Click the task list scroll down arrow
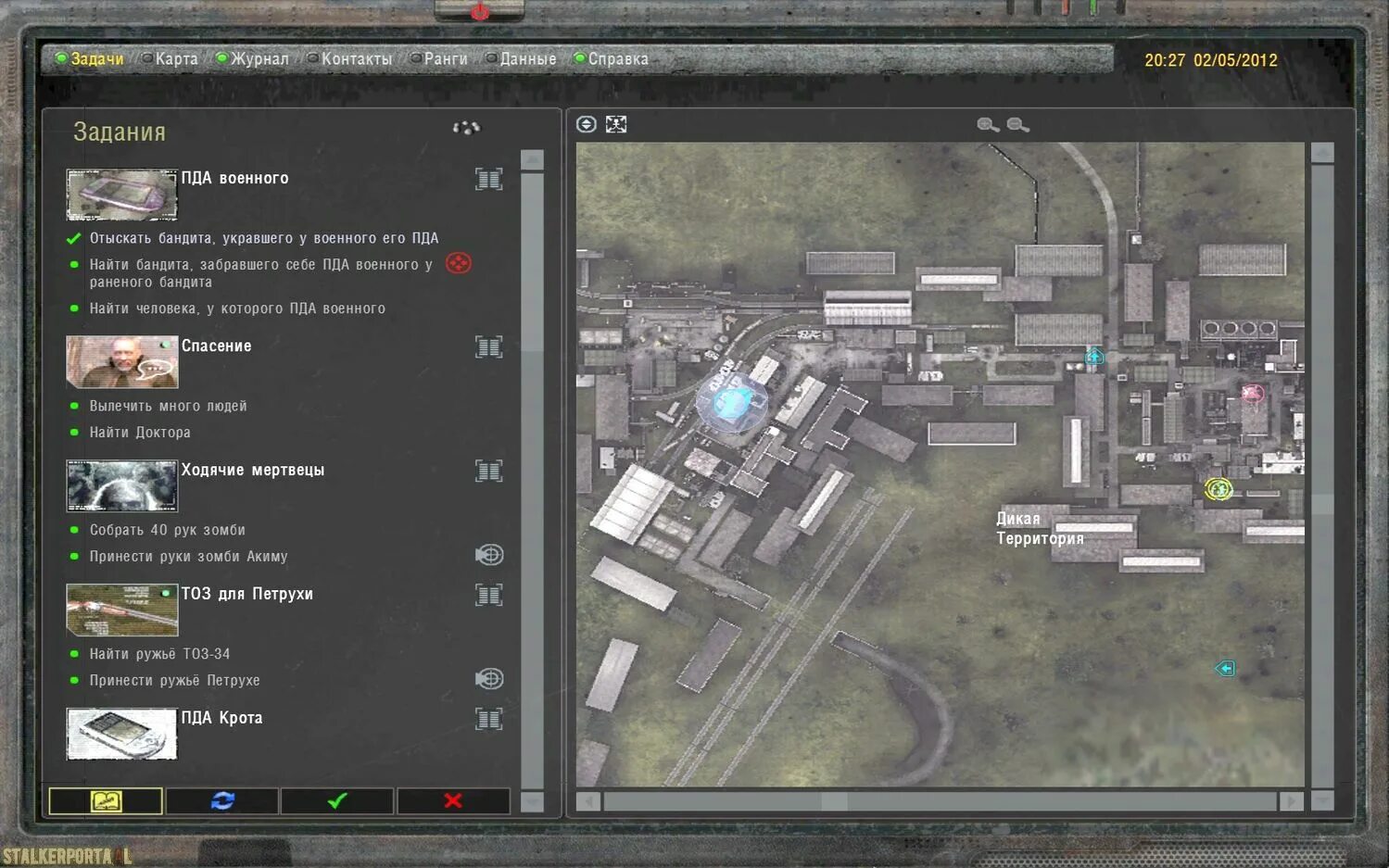 pyautogui.click(x=532, y=801)
